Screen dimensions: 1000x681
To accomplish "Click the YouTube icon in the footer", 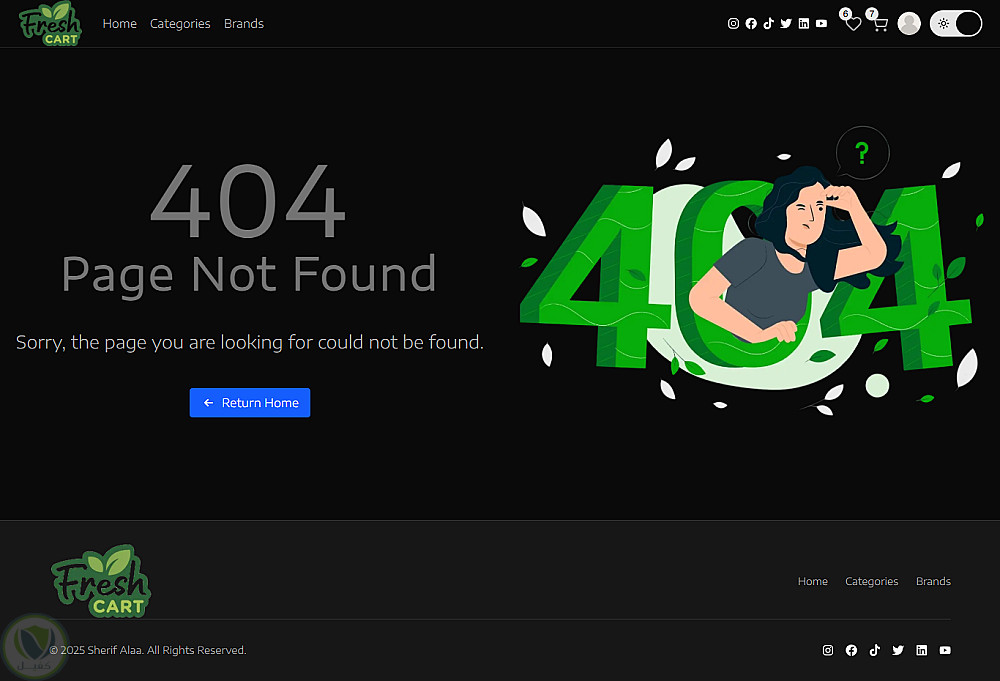I will 945,650.
